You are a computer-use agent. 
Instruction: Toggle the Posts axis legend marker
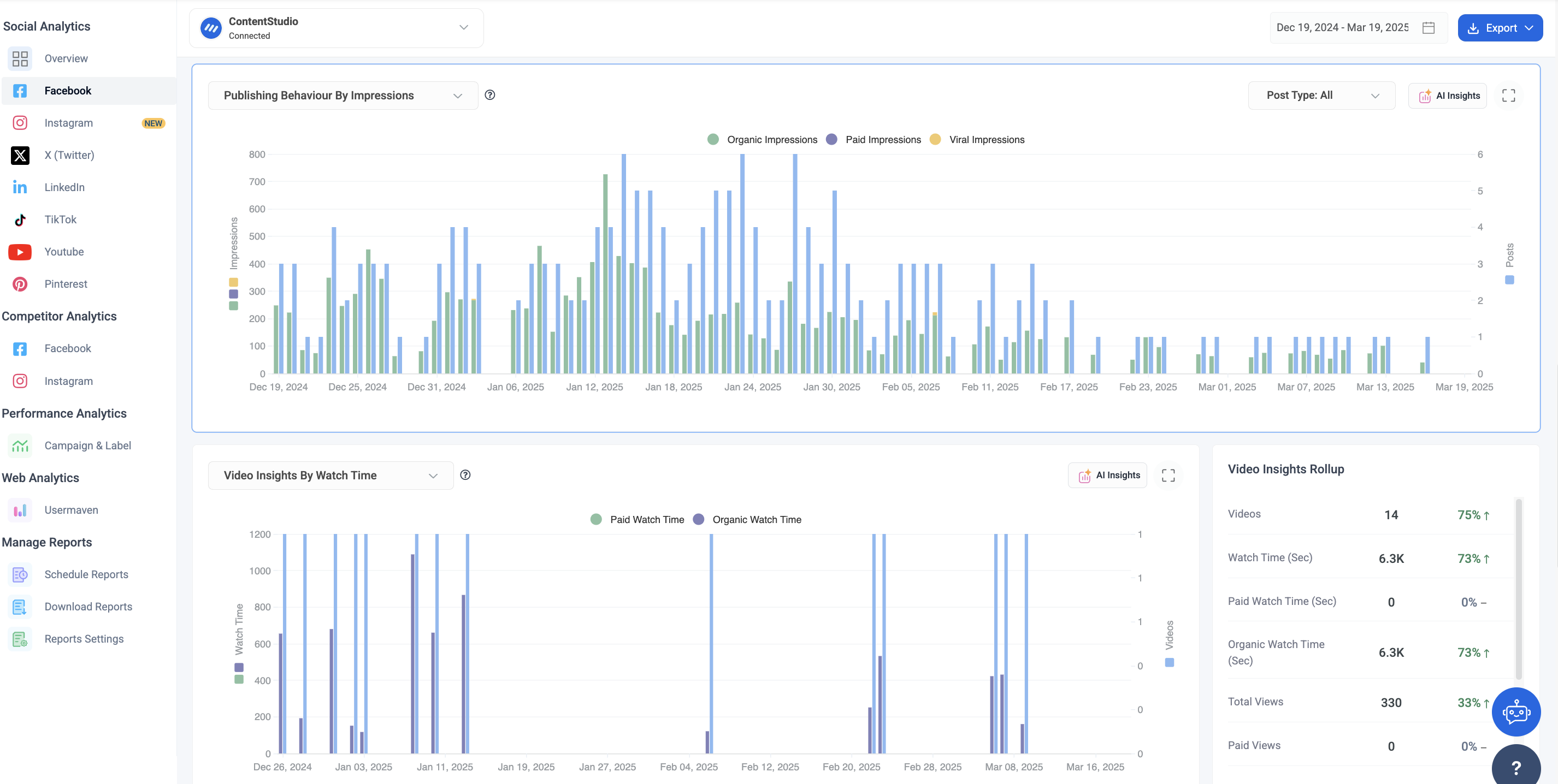point(1509,280)
